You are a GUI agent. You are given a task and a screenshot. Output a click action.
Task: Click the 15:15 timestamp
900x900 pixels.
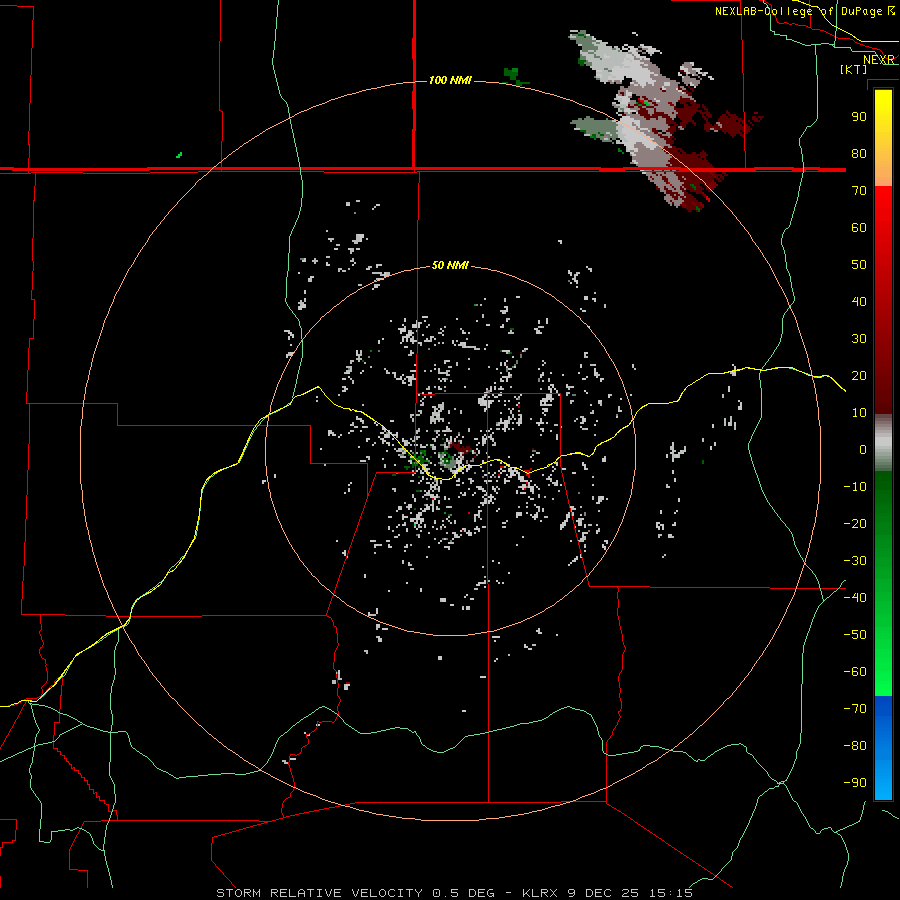click(670, 893)
